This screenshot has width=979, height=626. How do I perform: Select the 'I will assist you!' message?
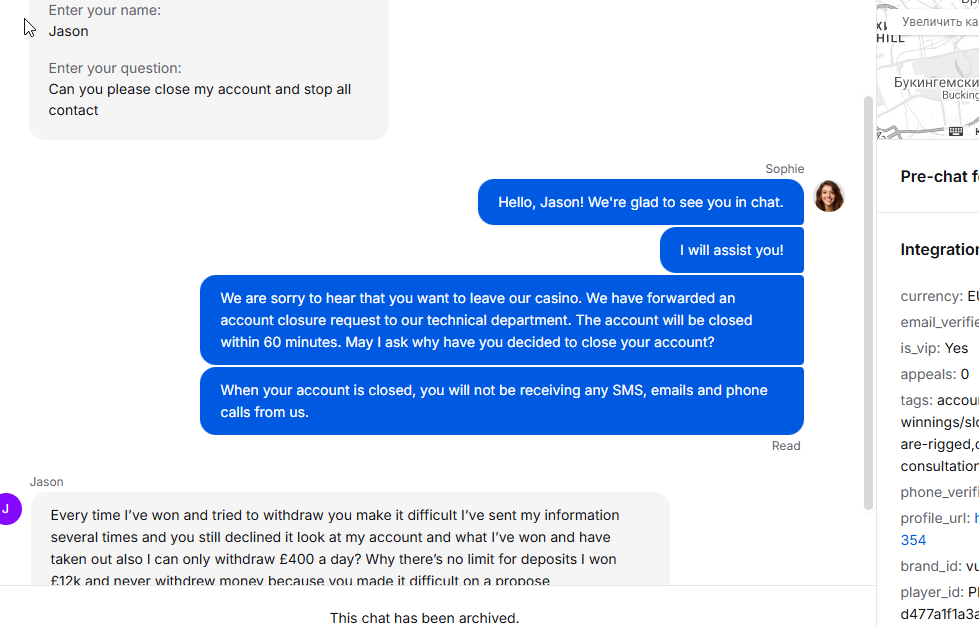point(732,250)
